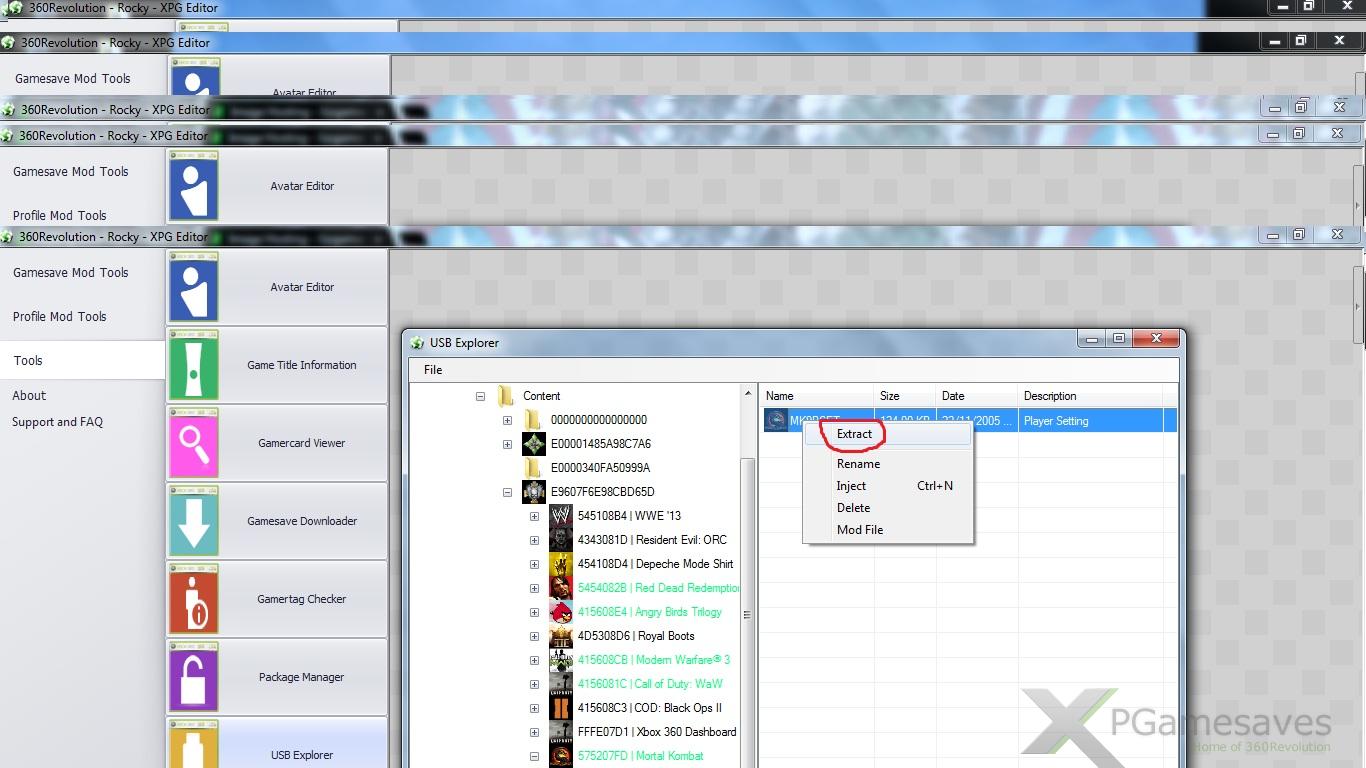Expand the COD: Black Ops II node

[534, 708]
